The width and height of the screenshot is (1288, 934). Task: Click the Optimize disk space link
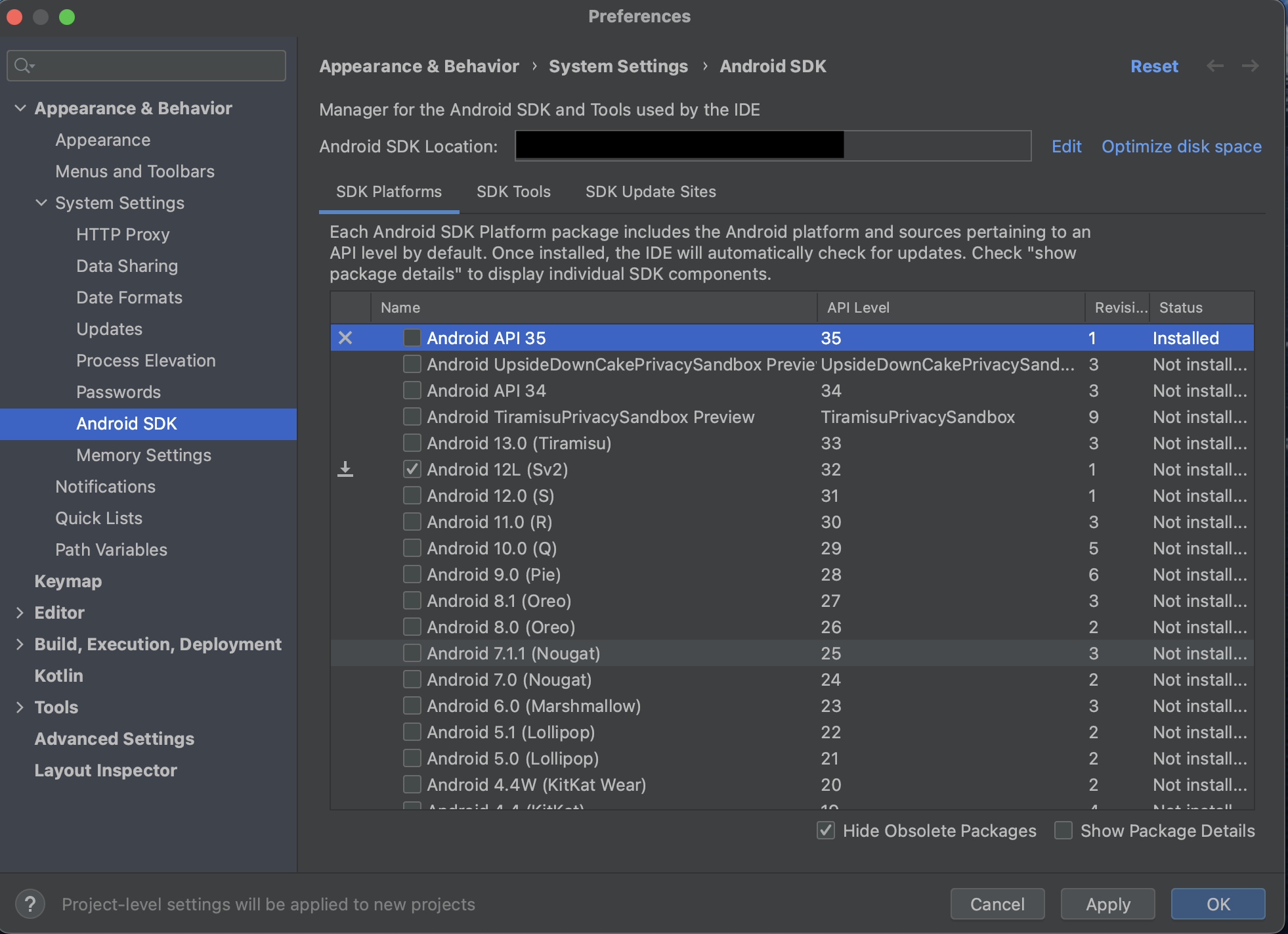pos(1181,146)
